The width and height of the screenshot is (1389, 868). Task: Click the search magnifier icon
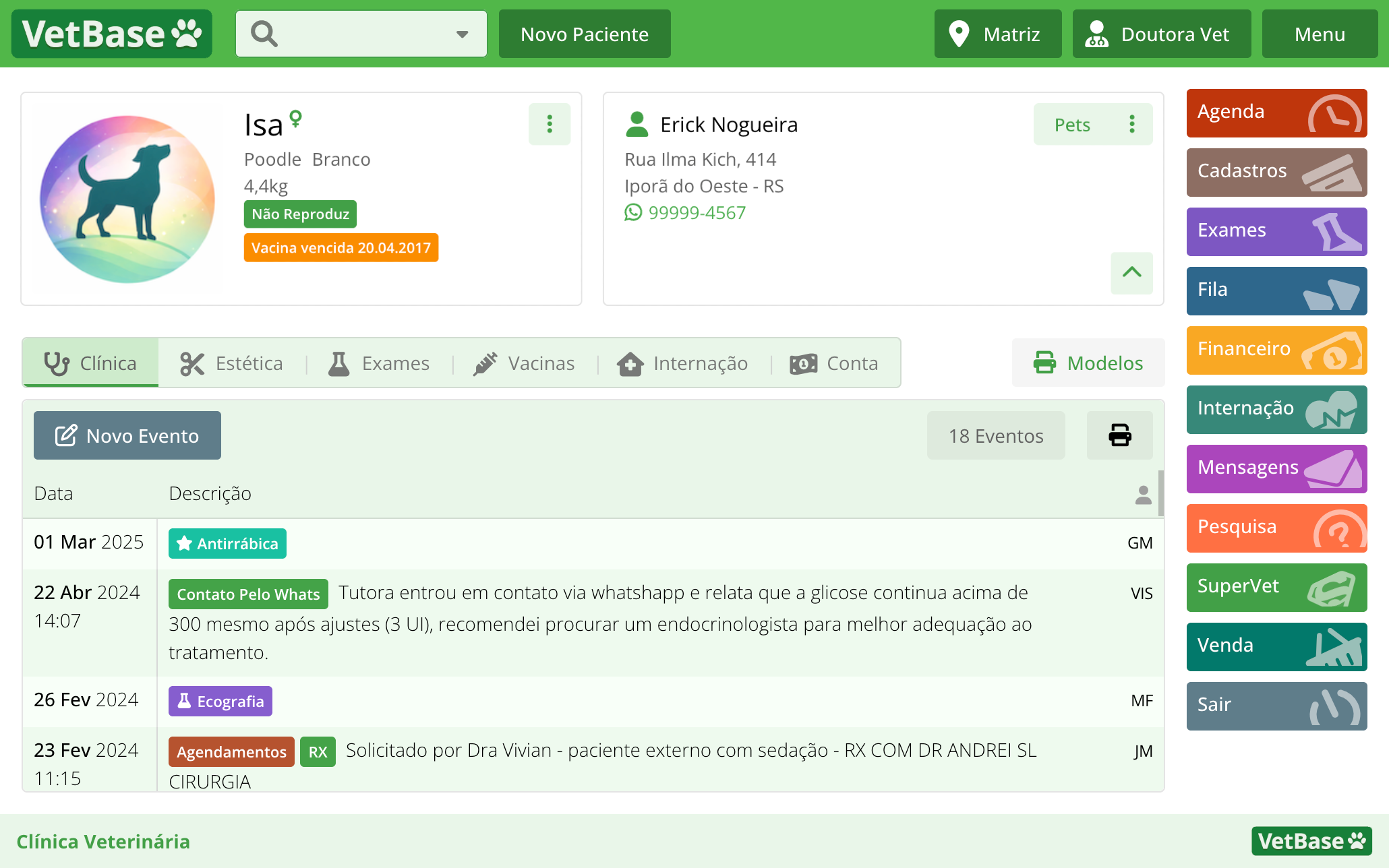[x=264, y=34]
